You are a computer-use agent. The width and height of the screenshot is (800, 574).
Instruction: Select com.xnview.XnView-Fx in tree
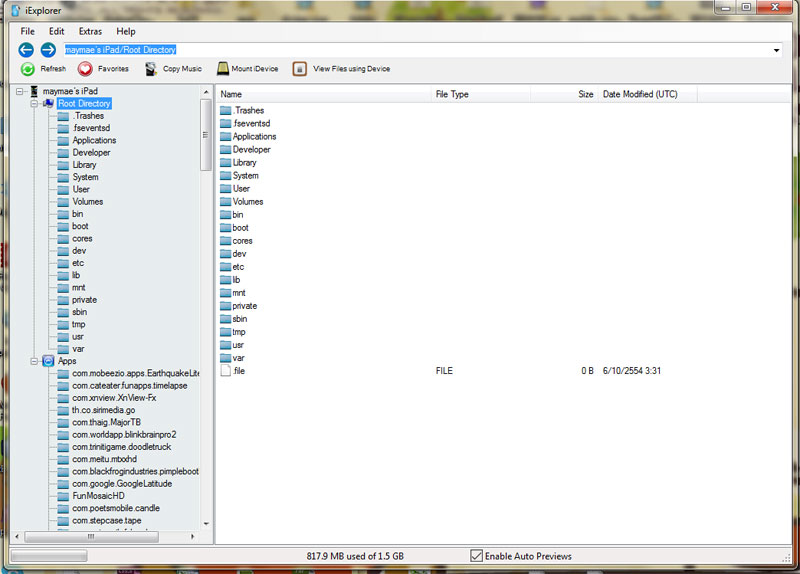pos(114,398)
